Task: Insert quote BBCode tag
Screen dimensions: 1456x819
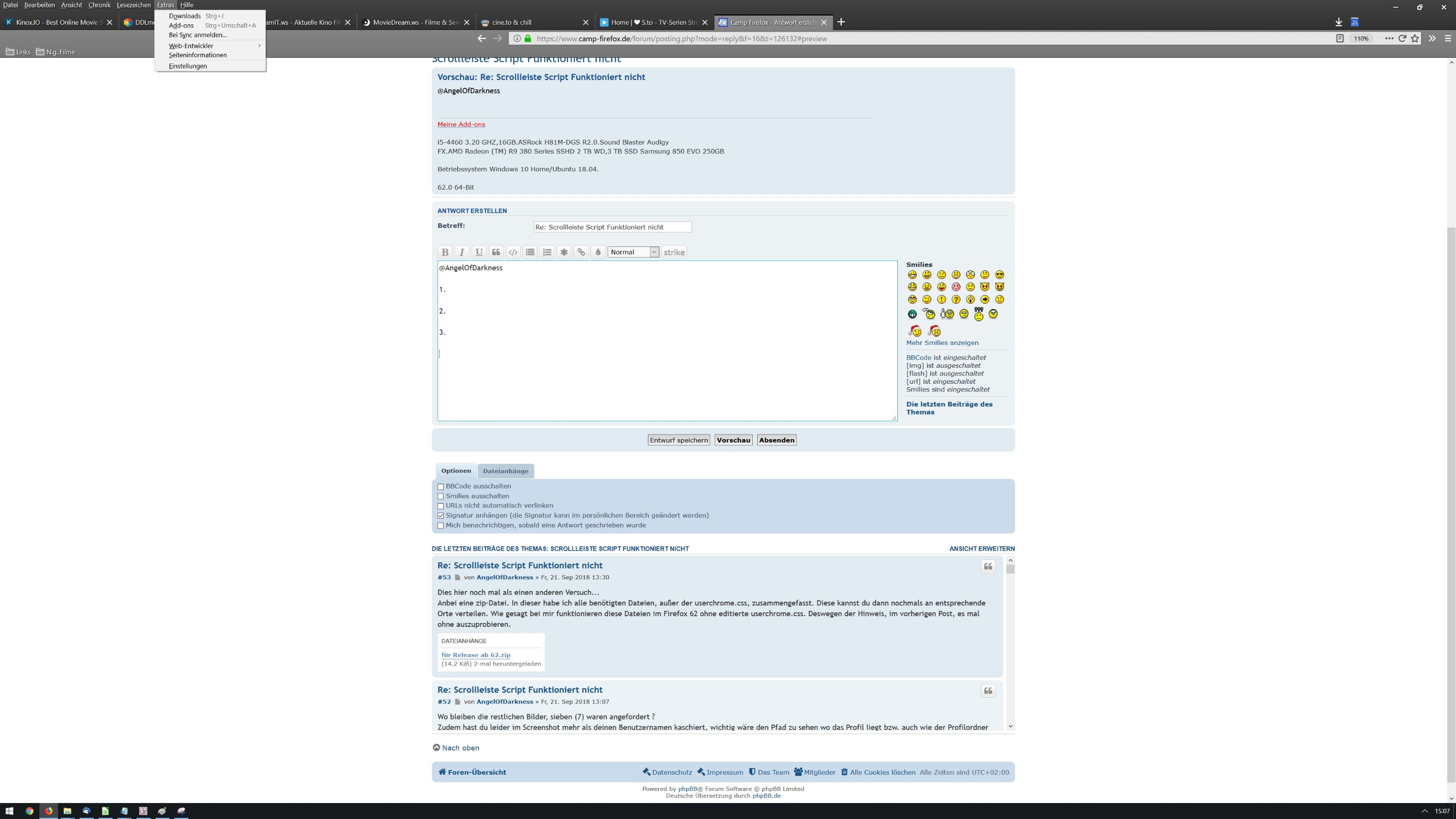Action: pos(496,252)
